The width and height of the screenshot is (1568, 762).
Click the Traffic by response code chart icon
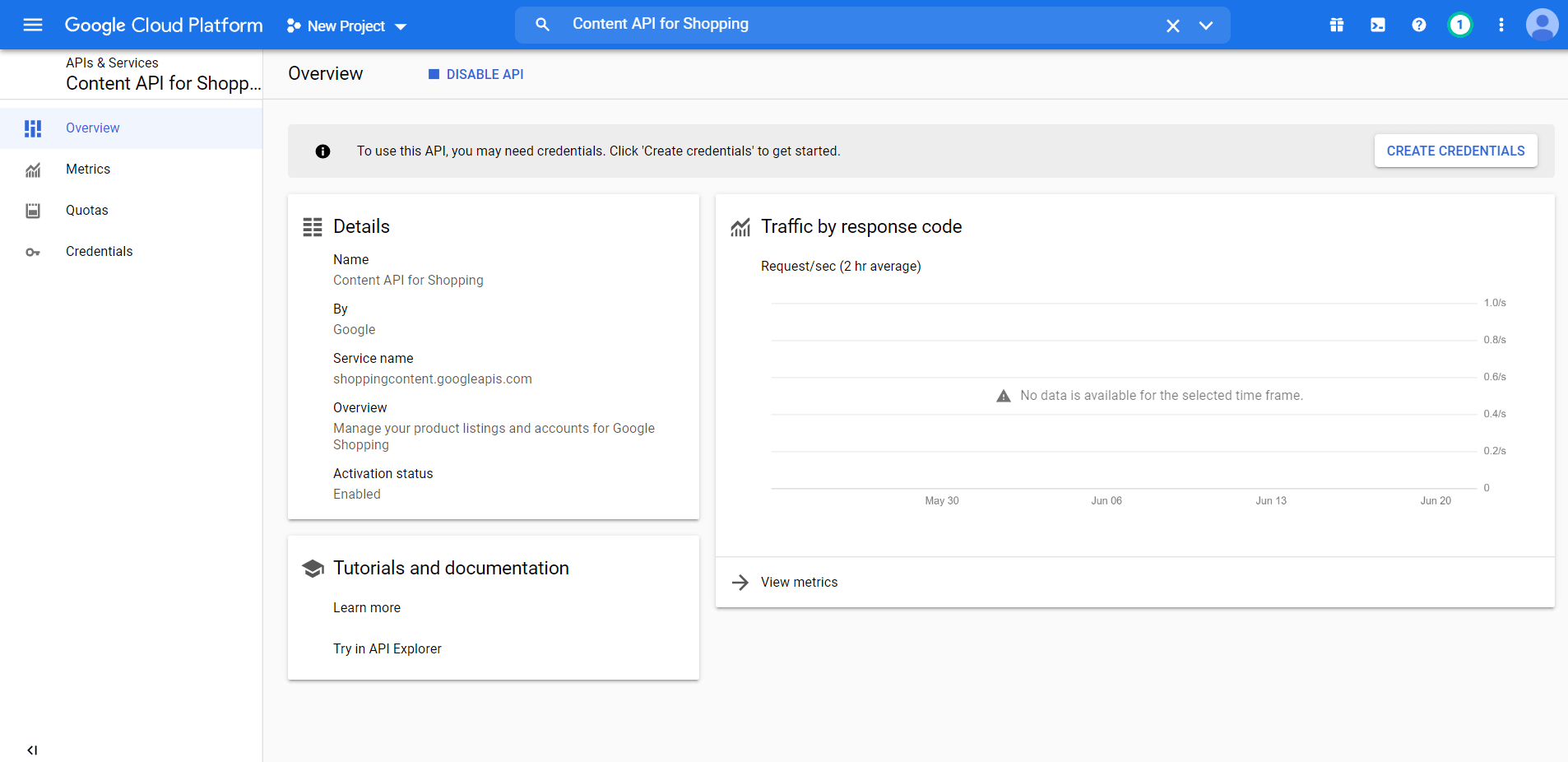click(740, 227)
